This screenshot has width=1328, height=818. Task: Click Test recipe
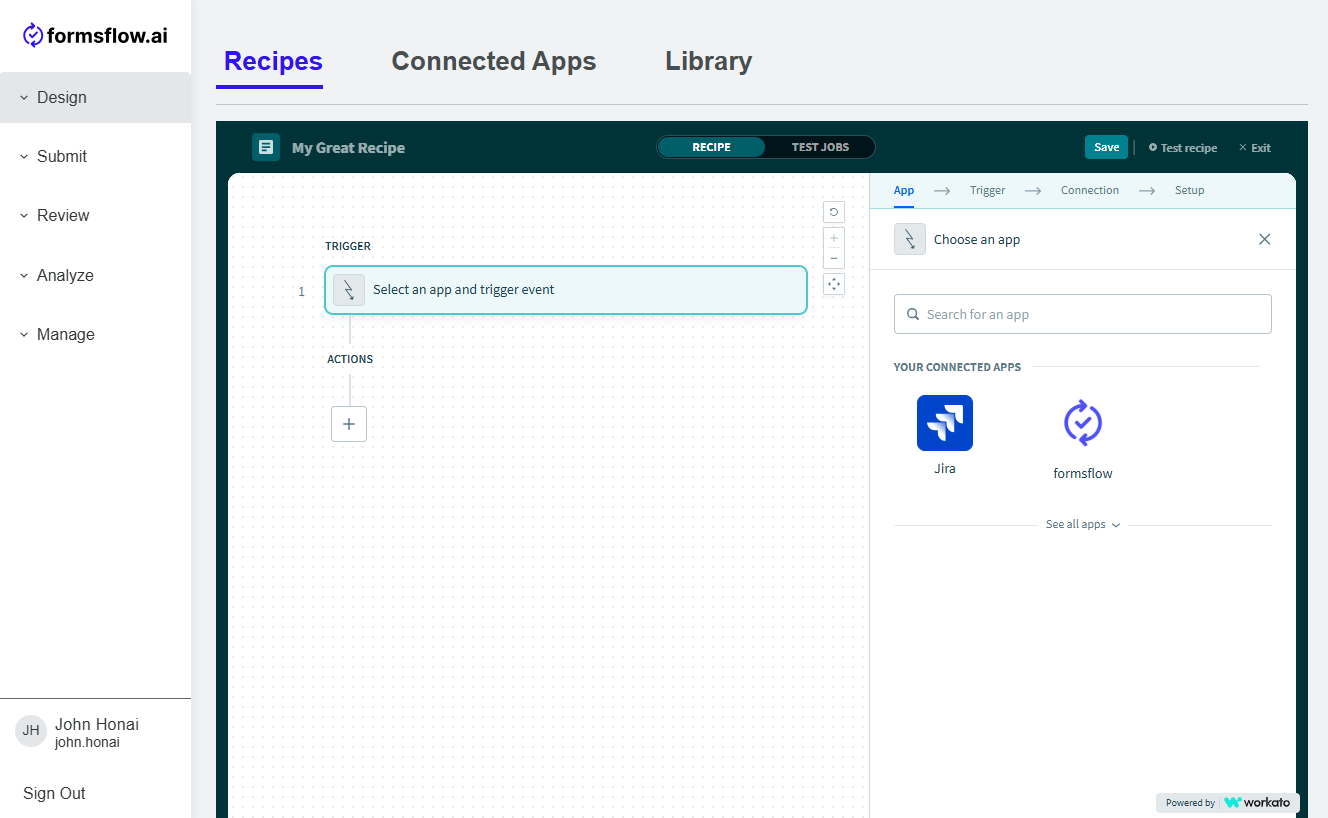tap(1183, 148)
